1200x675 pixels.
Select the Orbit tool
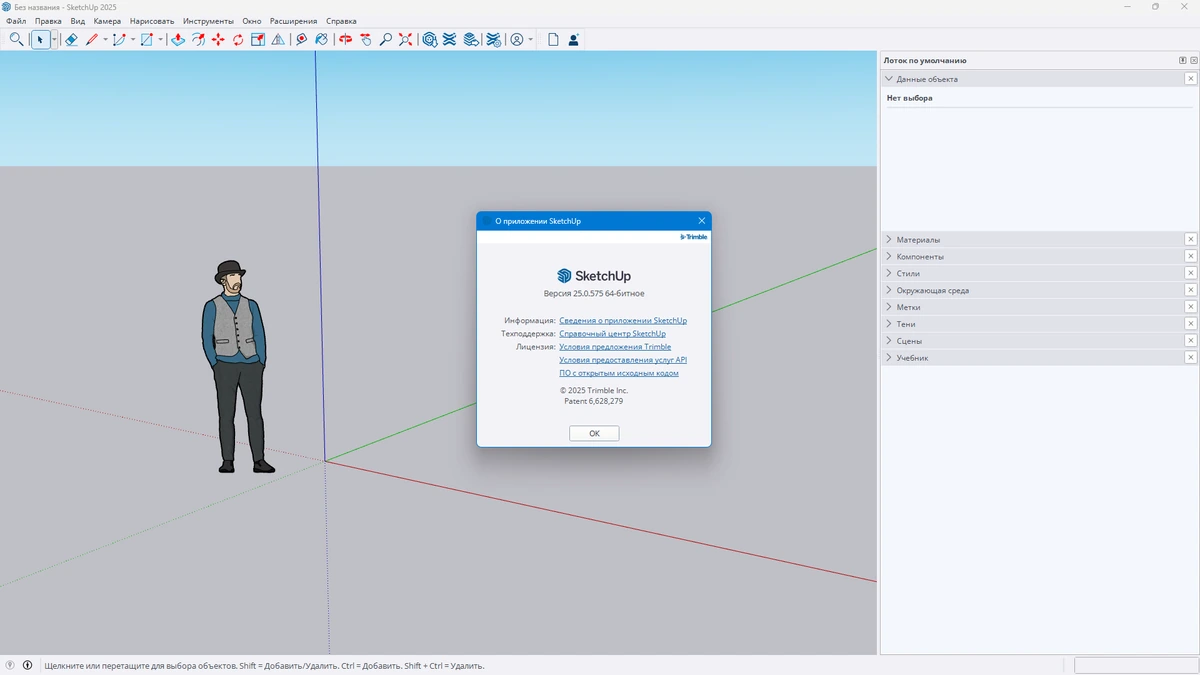pos(345,40)
